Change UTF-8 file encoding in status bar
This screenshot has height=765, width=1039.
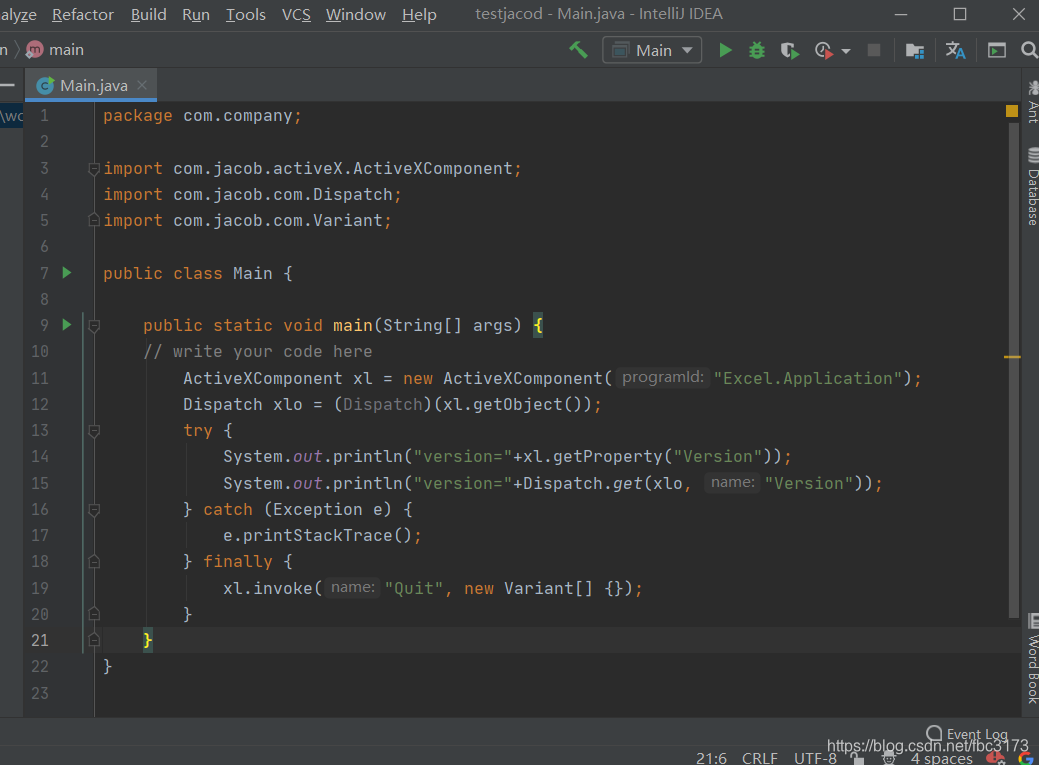click(x=815, y=758)
